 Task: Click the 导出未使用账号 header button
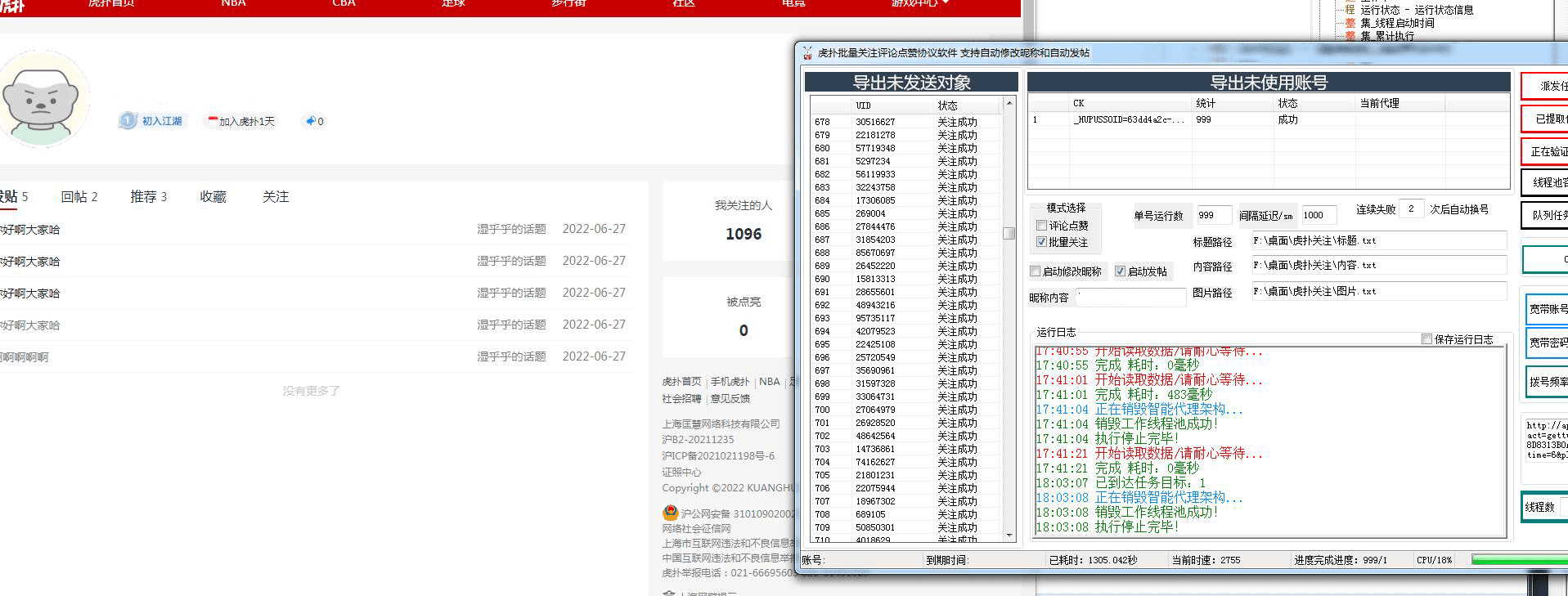(x=1269, y=82)
